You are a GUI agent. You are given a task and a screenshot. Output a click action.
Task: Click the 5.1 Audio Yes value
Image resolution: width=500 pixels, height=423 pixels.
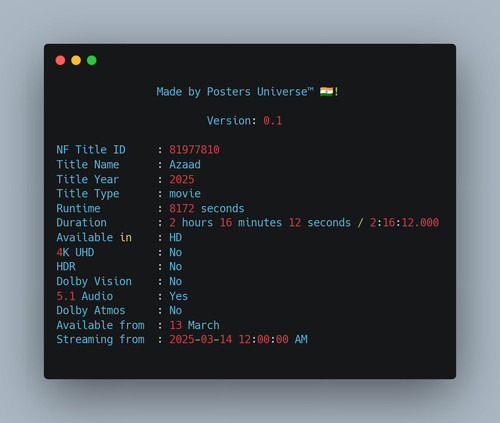pos(179,296)
